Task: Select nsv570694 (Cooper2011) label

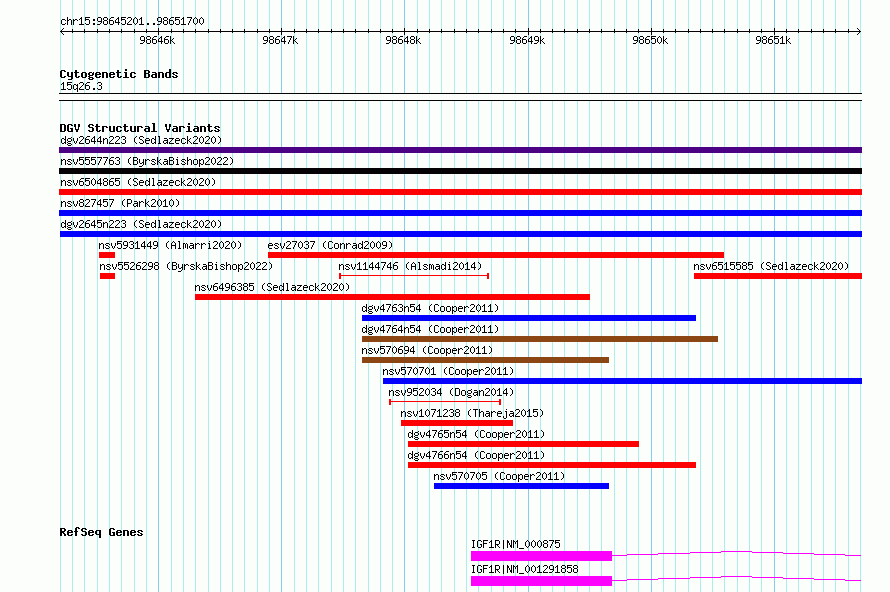Action: click(x=427, y=350)
